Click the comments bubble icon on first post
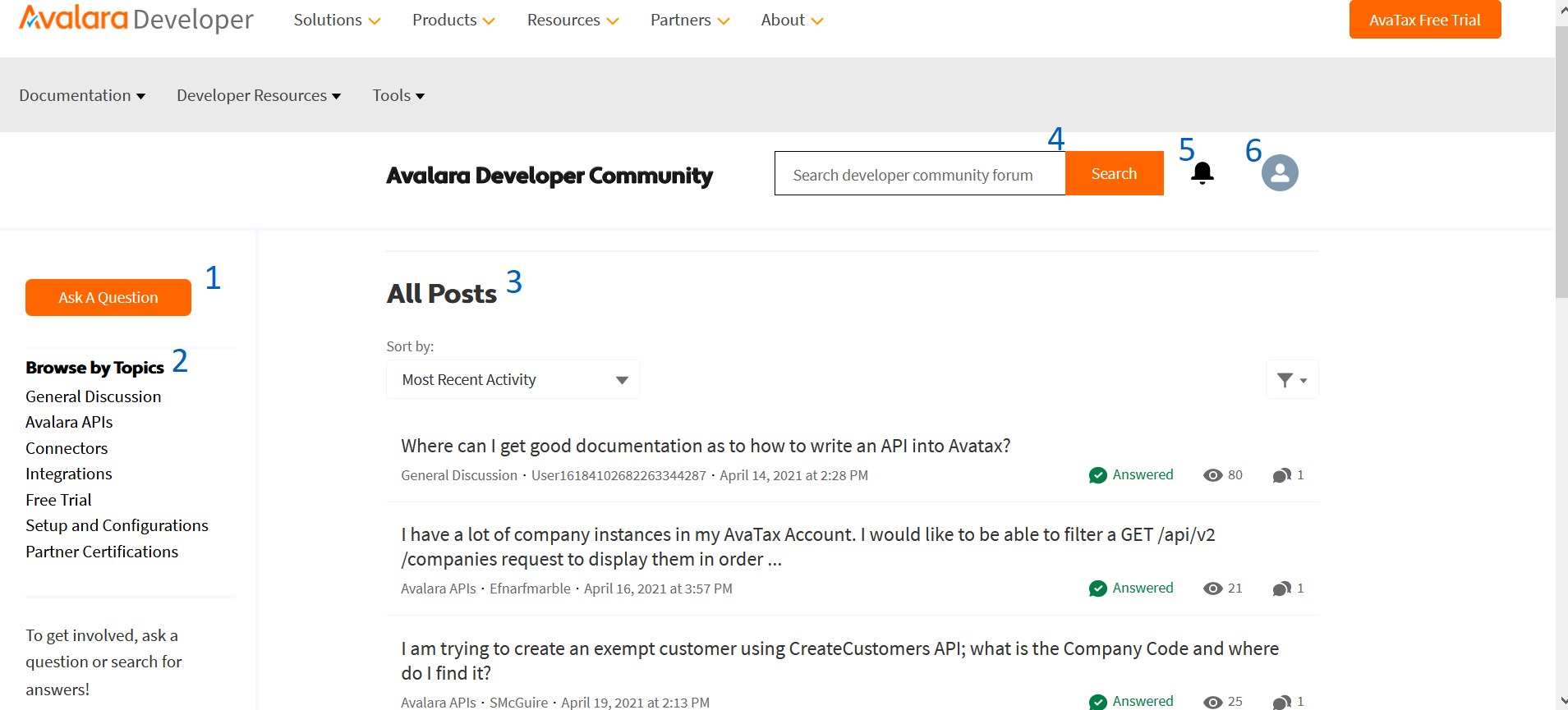 point(1281,475)
